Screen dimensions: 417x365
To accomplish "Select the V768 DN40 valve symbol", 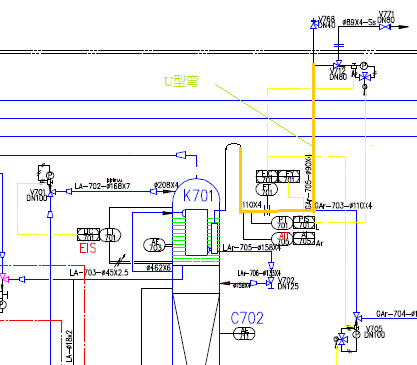I will click(x=314, y=24).
